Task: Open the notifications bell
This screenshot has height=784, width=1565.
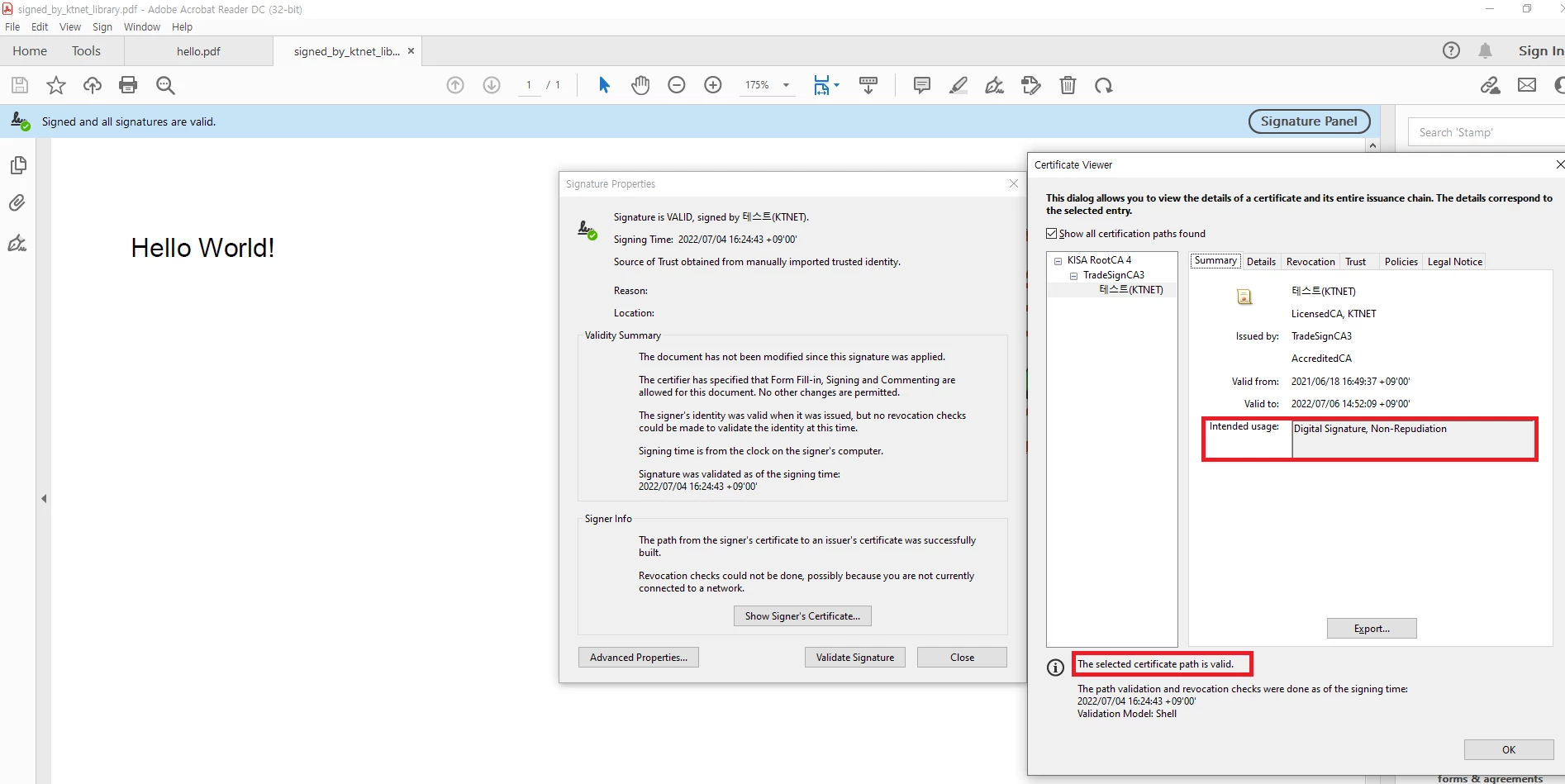Action: 1485,50
